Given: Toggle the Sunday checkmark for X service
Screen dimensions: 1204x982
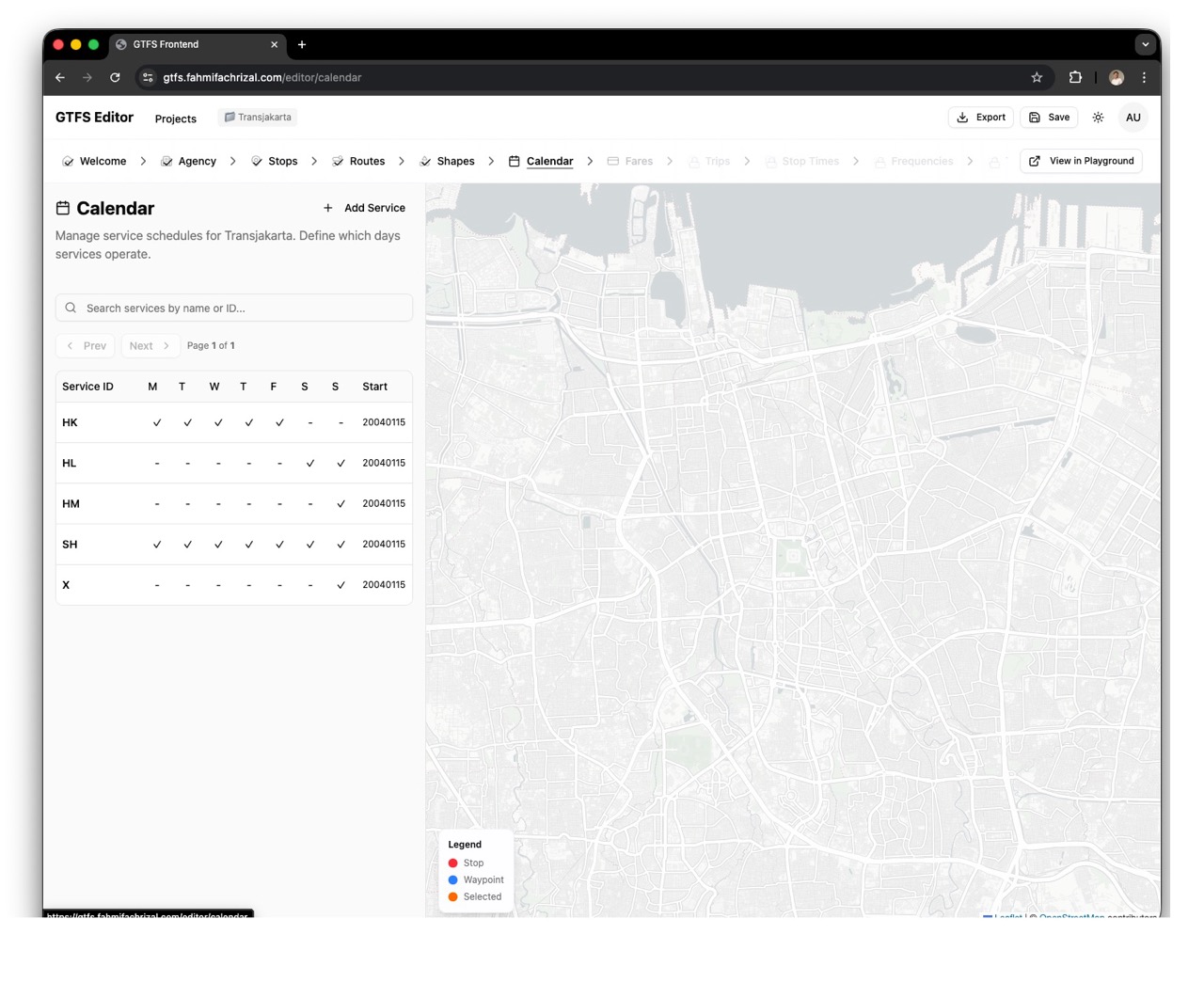Looking at the screenshot, I should 341,585.
